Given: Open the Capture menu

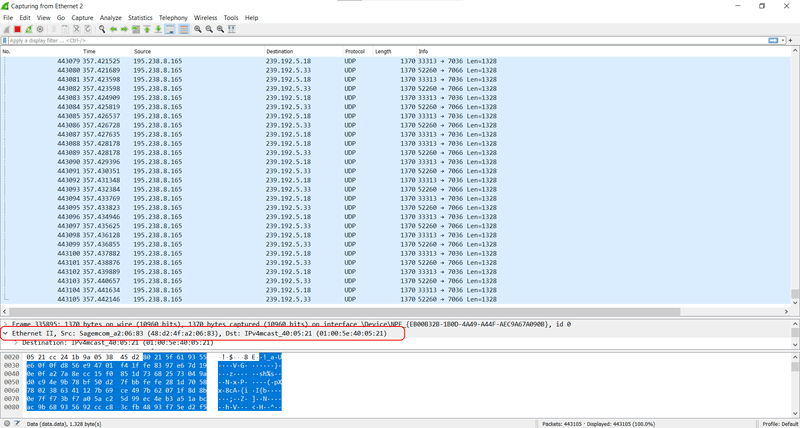Looking at the screenshot, I should pyautogui.click(x=82, y=17).
